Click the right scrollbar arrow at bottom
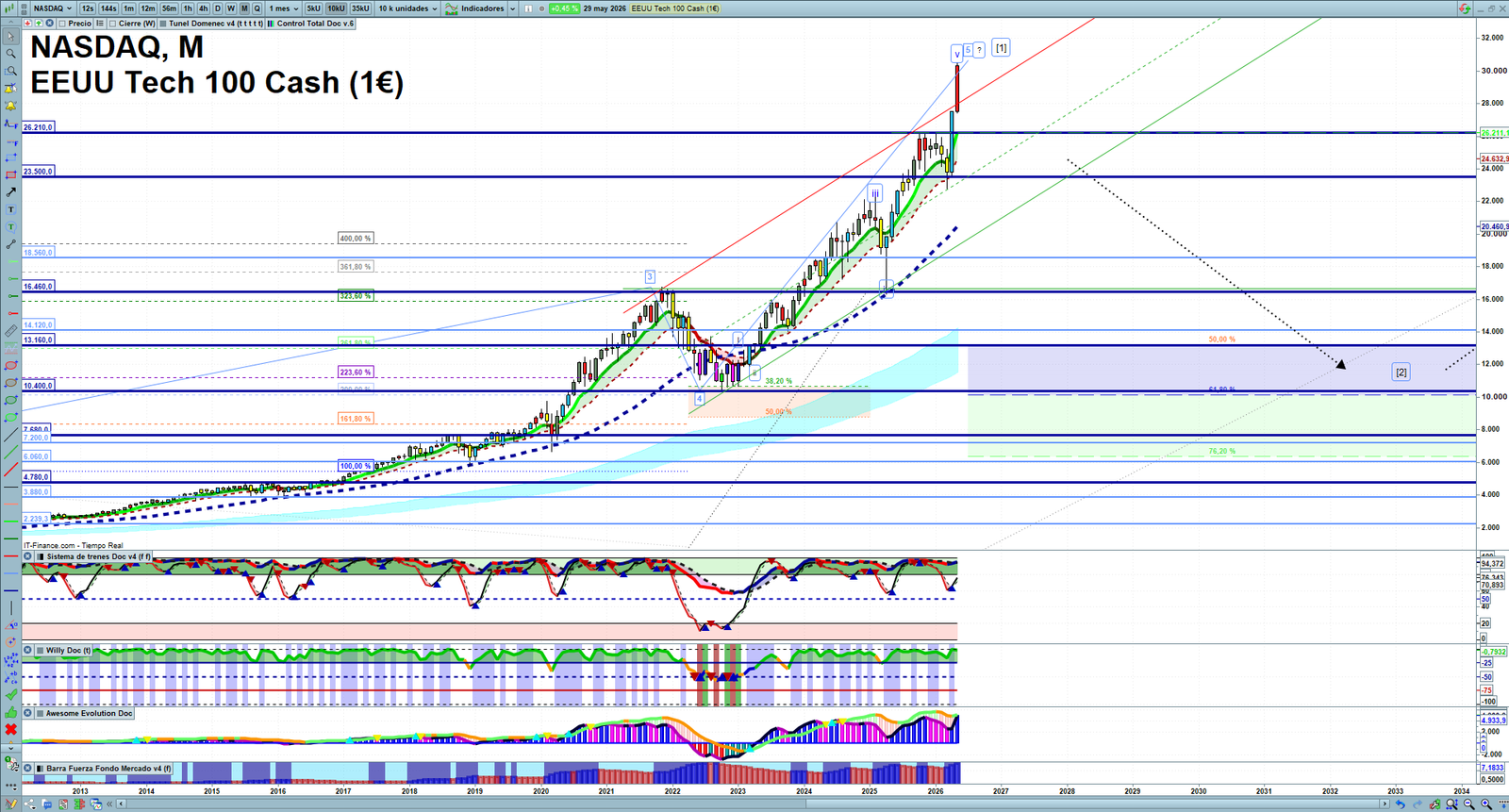The width and height of the screenshot is (1509, 812). pos(1385,804)
